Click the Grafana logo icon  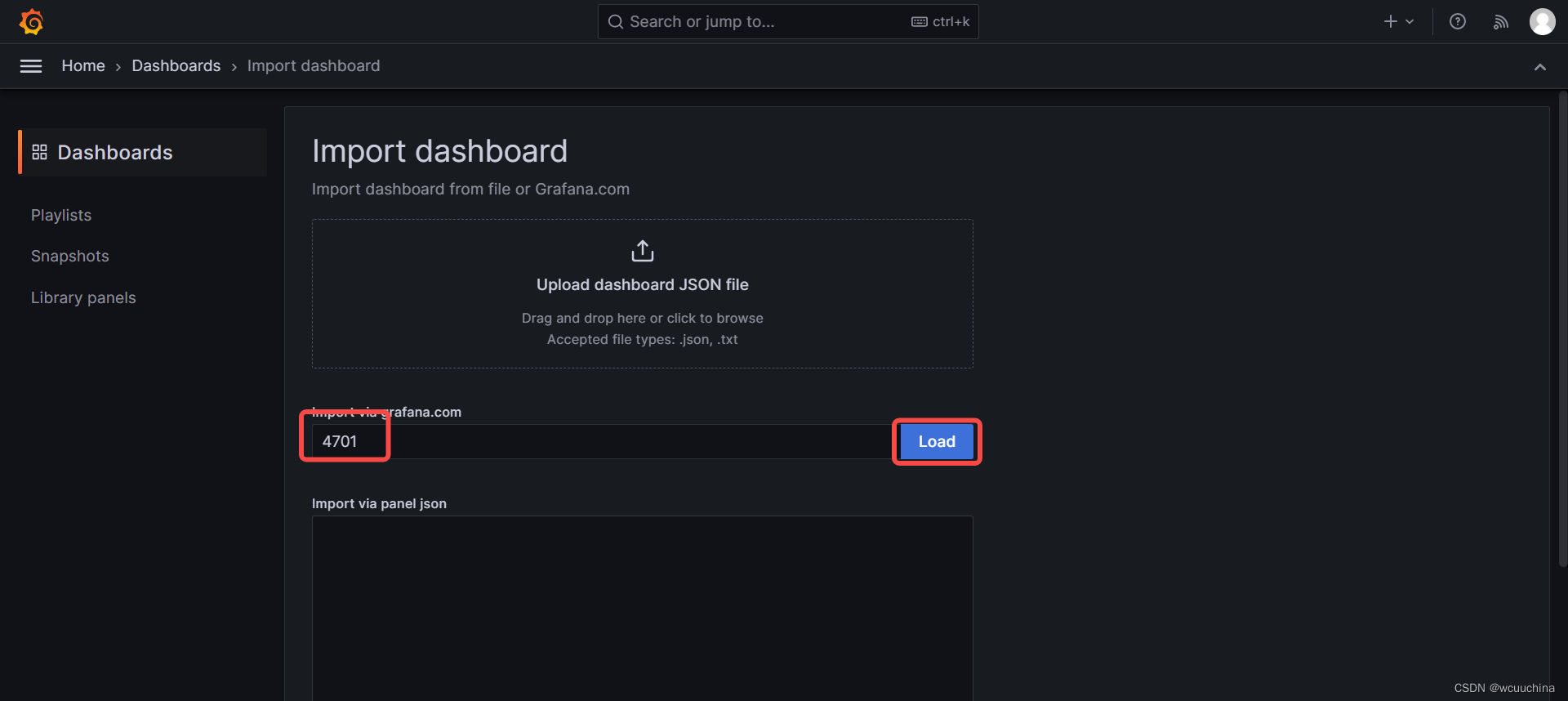tap(31, 22)
